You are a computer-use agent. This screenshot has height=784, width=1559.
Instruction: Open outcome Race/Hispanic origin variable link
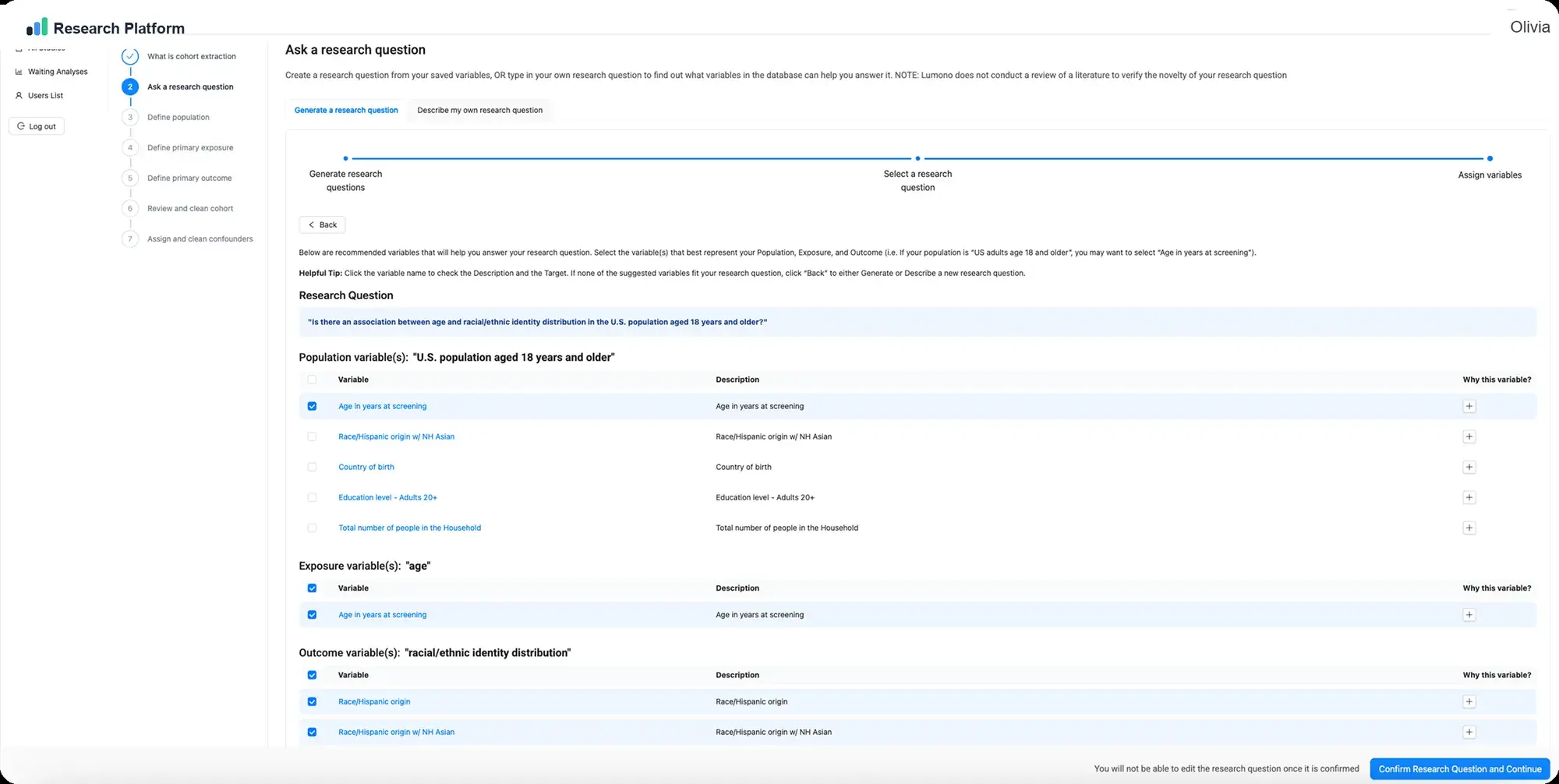click(374, 701)
